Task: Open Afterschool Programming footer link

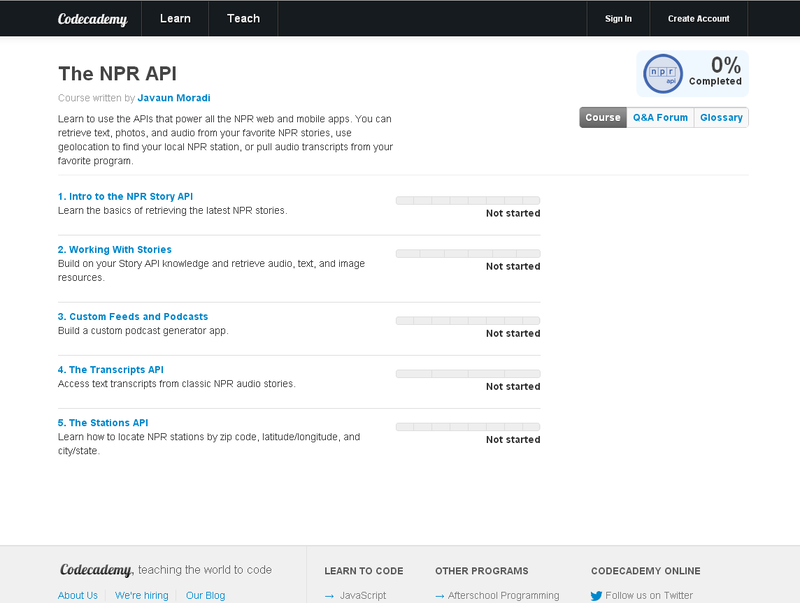Action: tap(503, 595)
